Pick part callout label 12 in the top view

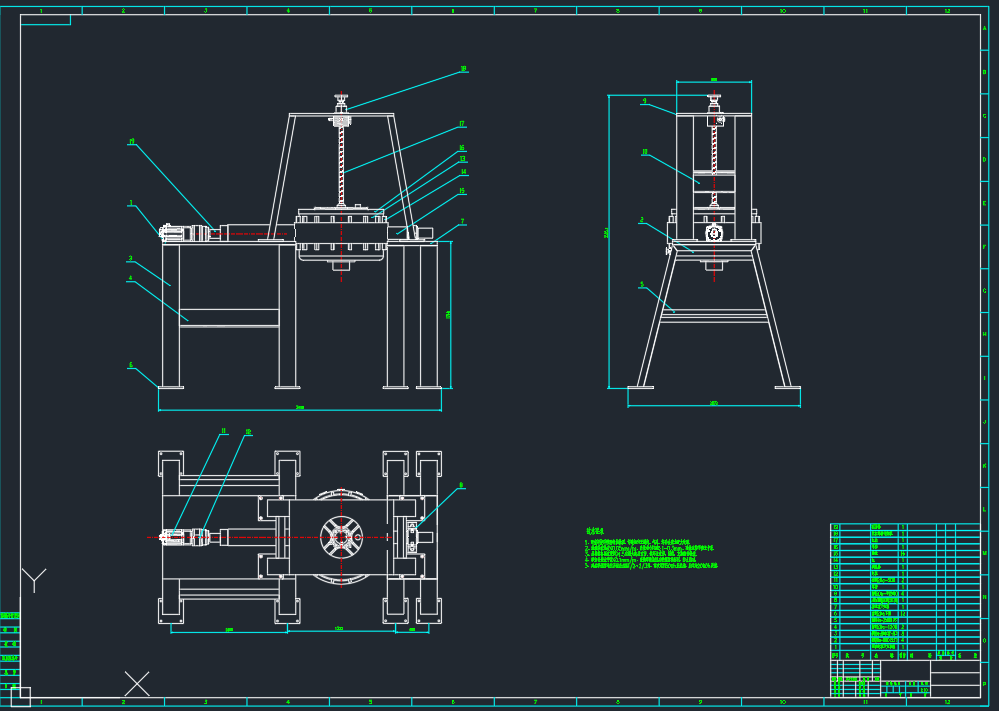pyautogui.click(x=248, y=432)
